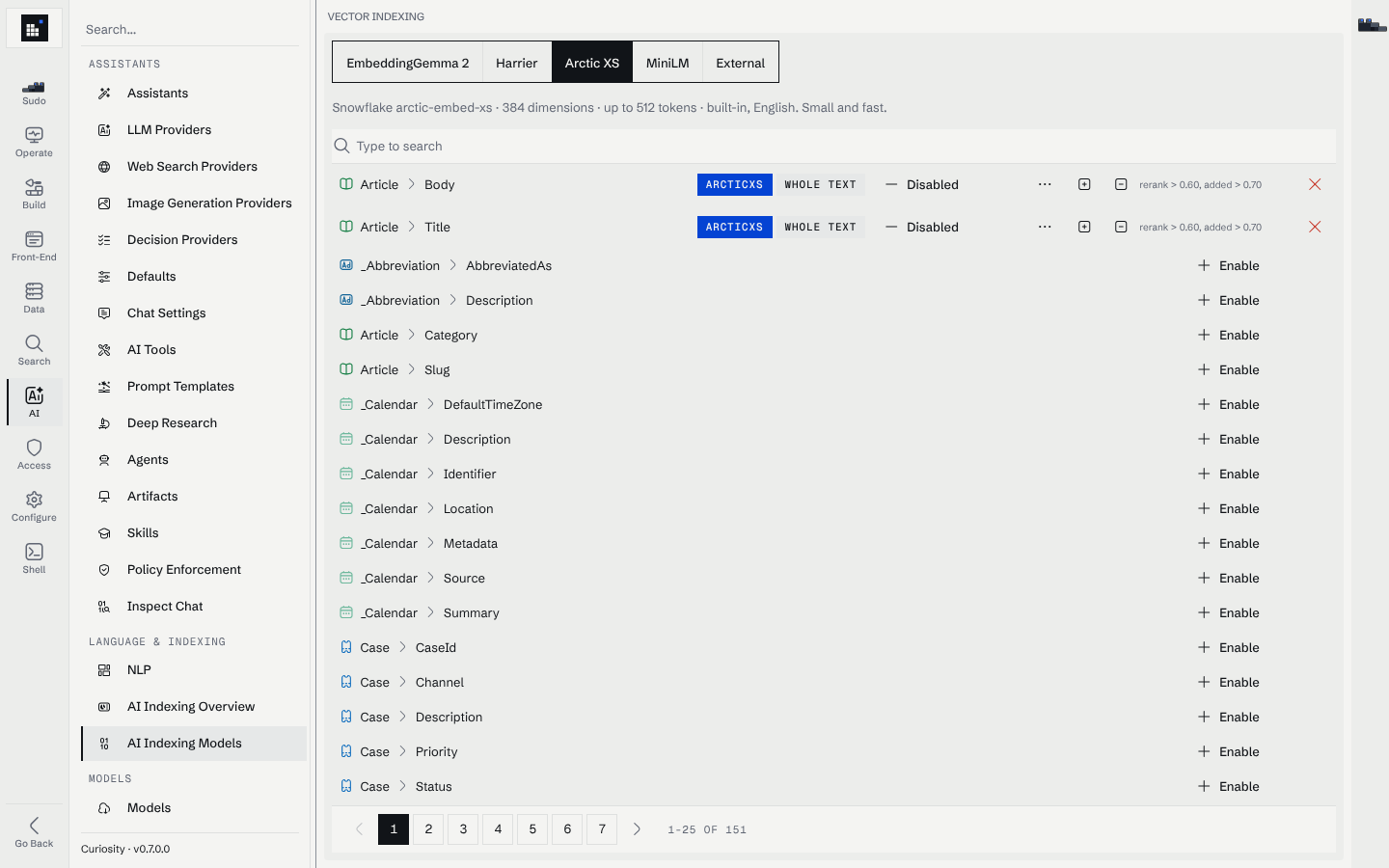Switch to the EmbeddingGemma 2 tab
This screenshot has width=1389, height=868.
(408, 63)
